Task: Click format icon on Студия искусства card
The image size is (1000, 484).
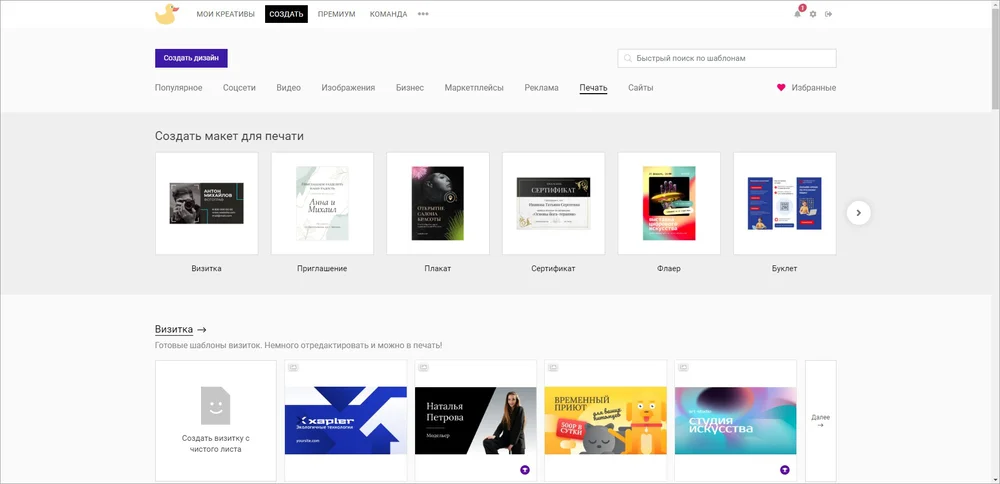Action: pyautogui.click(x=683, y=367)
